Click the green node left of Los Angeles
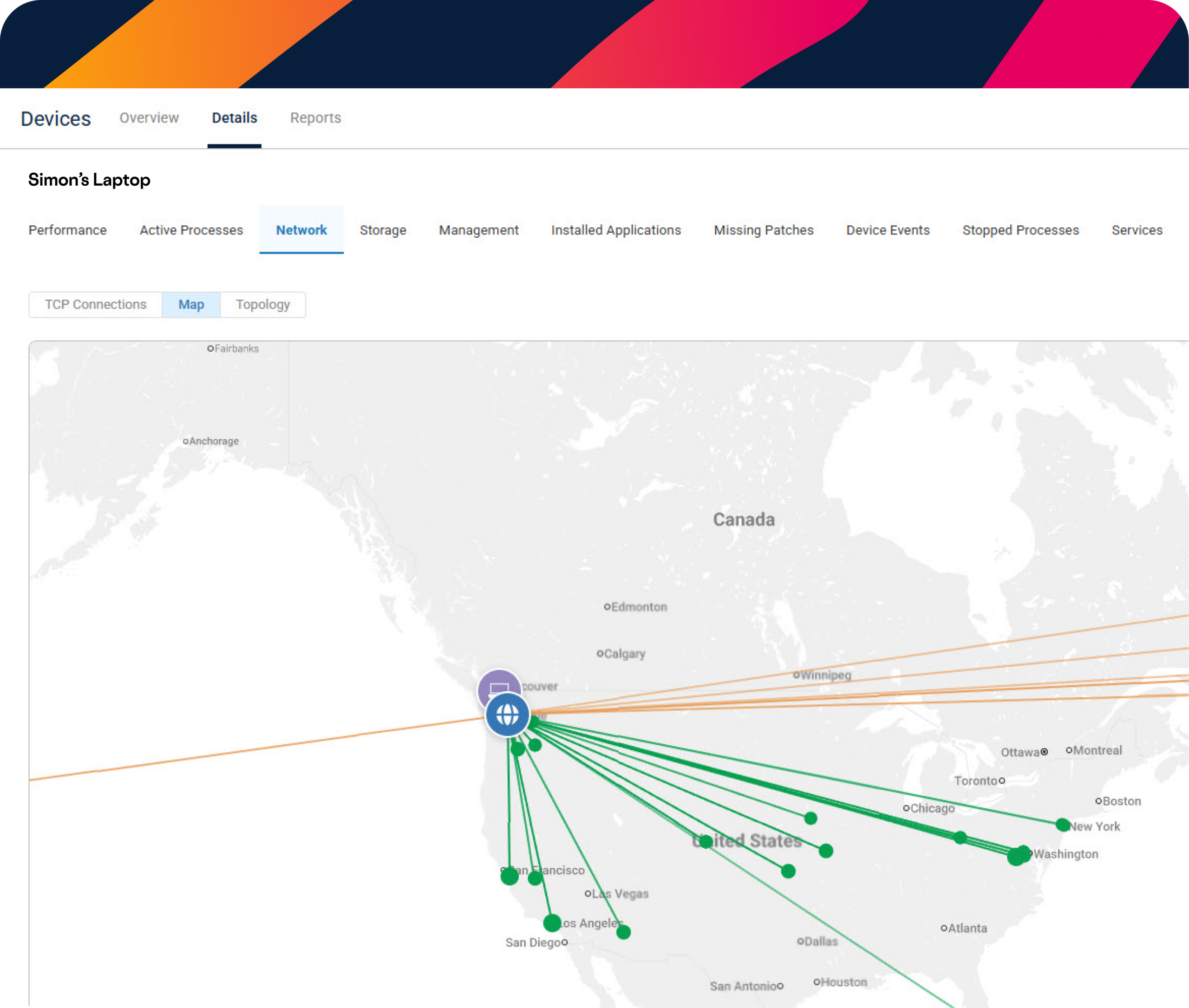Image resolution: width=1189 pixels, height=1008 pixels. [x=552, y=922]
